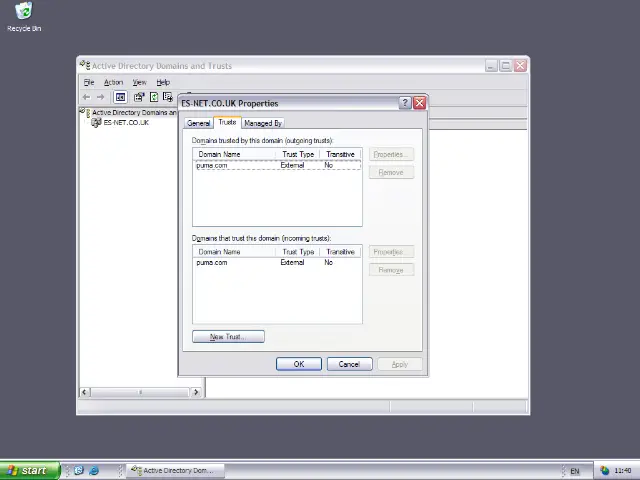Viewport: 640px width, 480px height.
Task: Click OK in the Properties dialog
Action: pyautogui.click(x=299, y=364)
